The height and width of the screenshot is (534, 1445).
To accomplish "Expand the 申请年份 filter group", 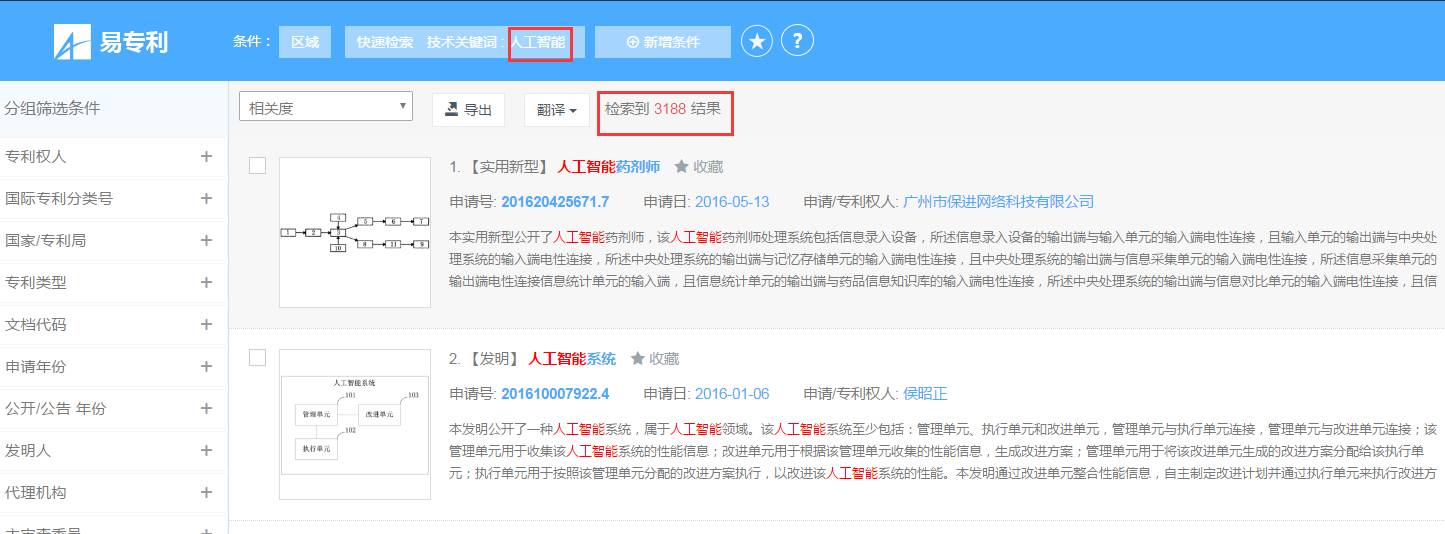I will coord(206,367).
